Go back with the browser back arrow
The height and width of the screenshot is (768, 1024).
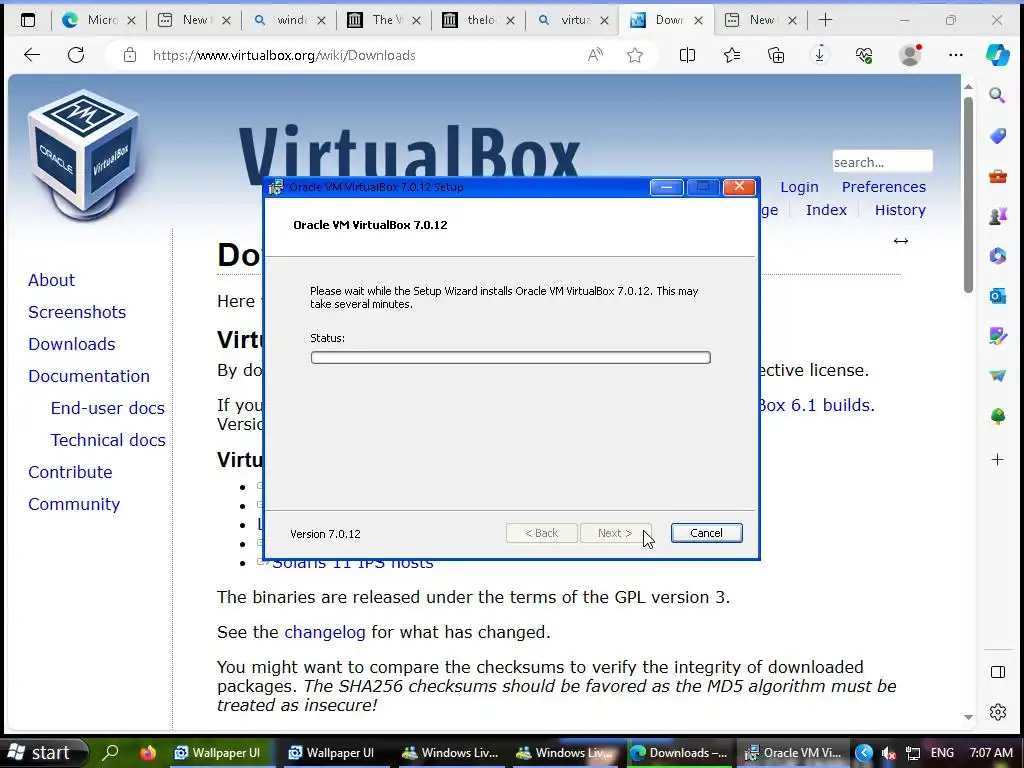(x=31, y=55)
